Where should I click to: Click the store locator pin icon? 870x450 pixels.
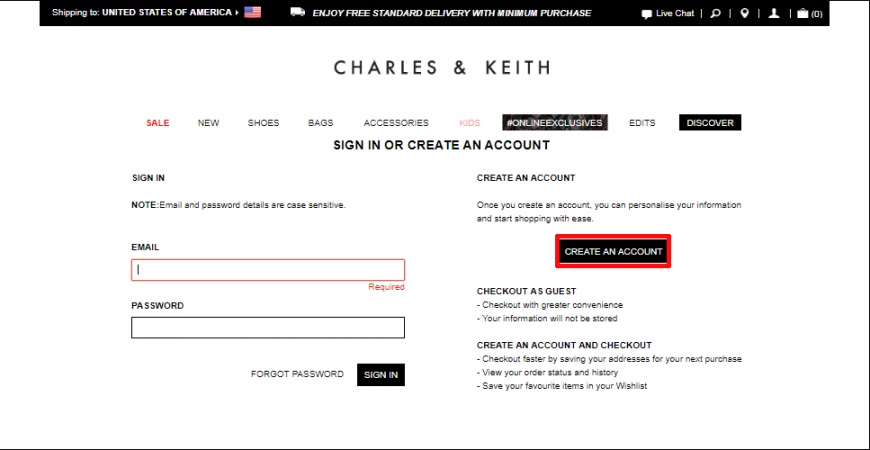point(745,13)
